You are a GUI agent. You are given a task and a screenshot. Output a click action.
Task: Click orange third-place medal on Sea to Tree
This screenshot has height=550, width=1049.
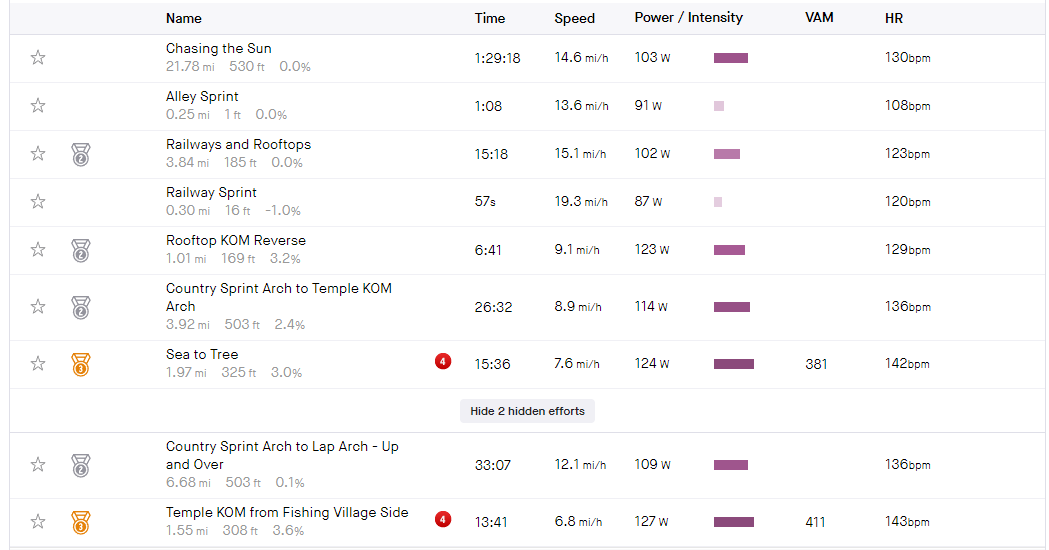coord(81,365)
